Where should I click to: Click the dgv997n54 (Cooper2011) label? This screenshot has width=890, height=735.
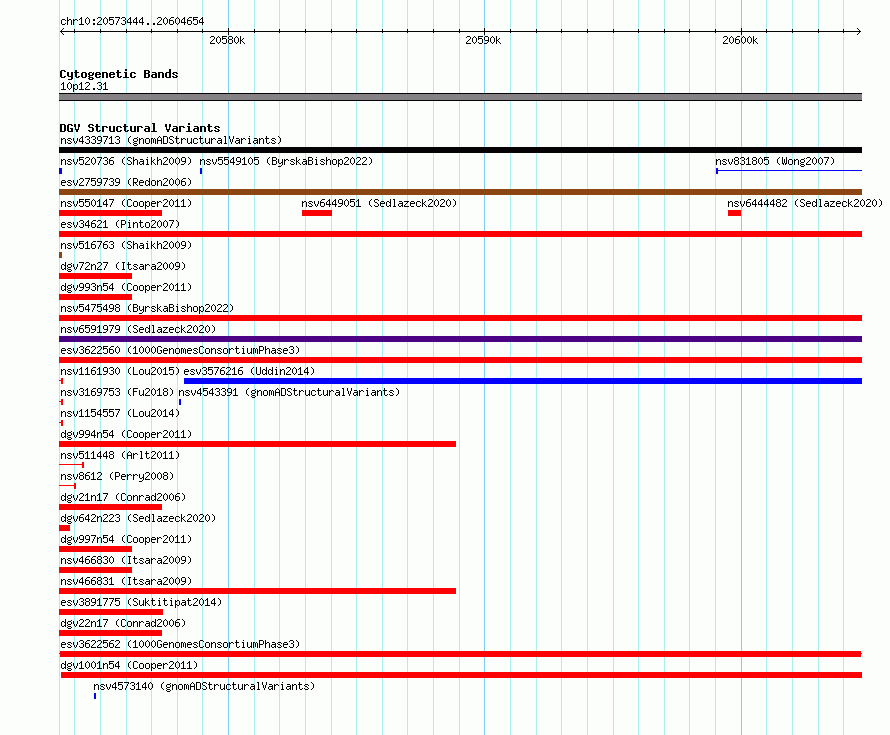pos(126,539)
